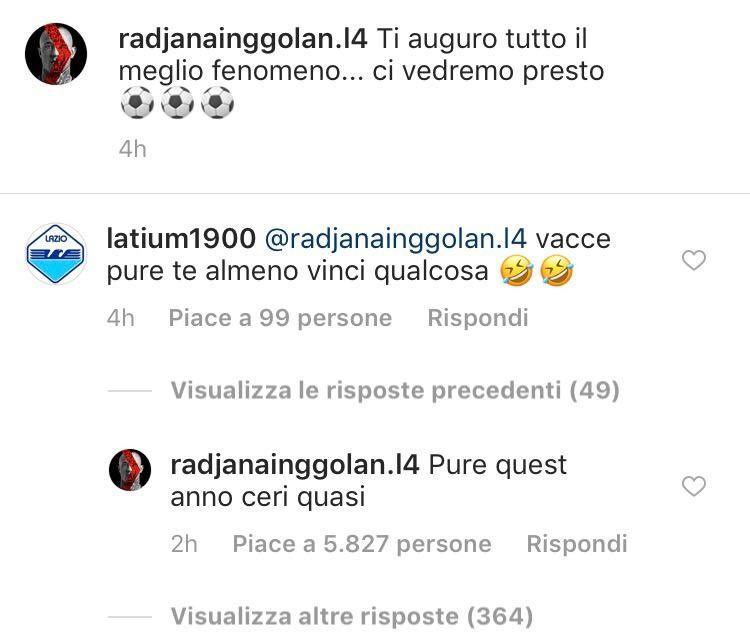Open small radjanainggolan.l4 avatar in reply
The image size is (750, 642).
click(130, 470)
